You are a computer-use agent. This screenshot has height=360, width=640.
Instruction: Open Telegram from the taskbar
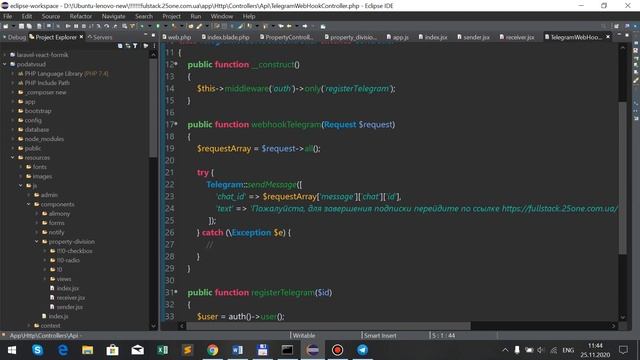pyautogui.click(x=362, y=350)
